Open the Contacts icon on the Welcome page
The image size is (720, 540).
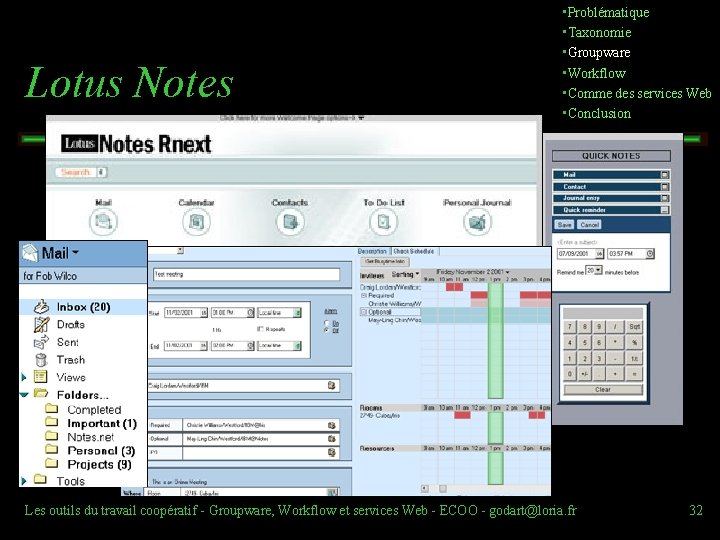(x=290, y=222)
